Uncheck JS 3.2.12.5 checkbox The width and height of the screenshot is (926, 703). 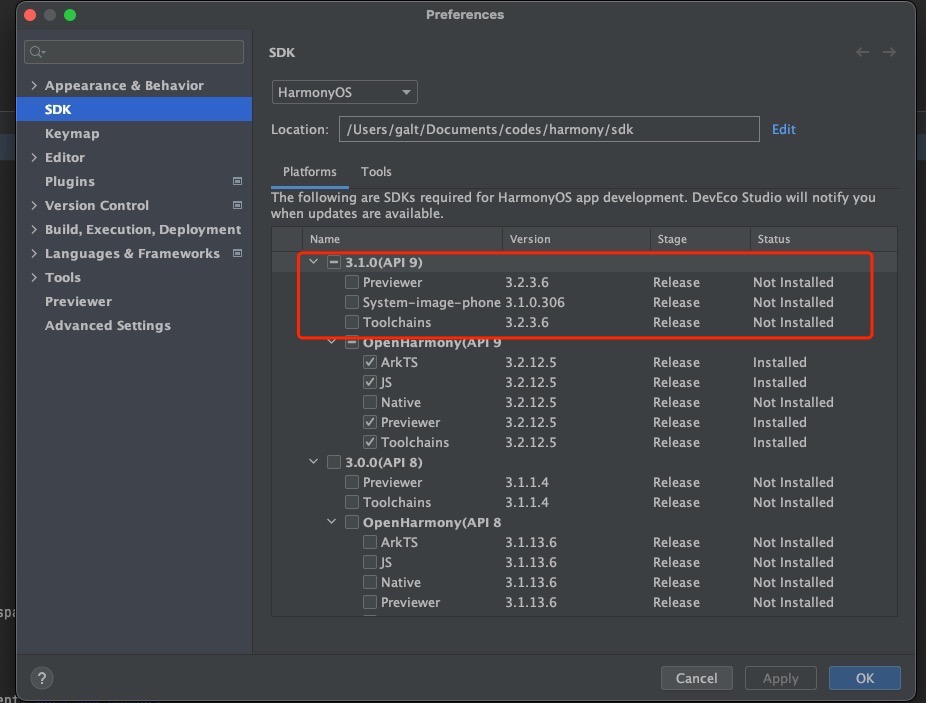point(370,382)
